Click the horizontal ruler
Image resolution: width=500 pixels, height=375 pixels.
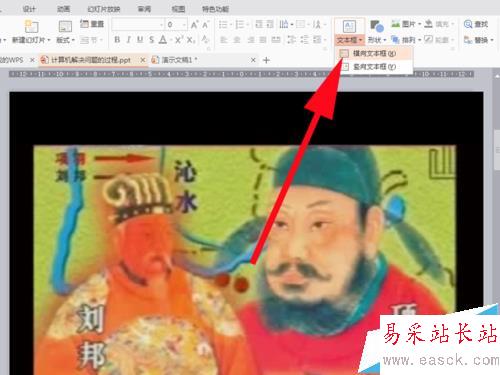click(x=241, y=74)
